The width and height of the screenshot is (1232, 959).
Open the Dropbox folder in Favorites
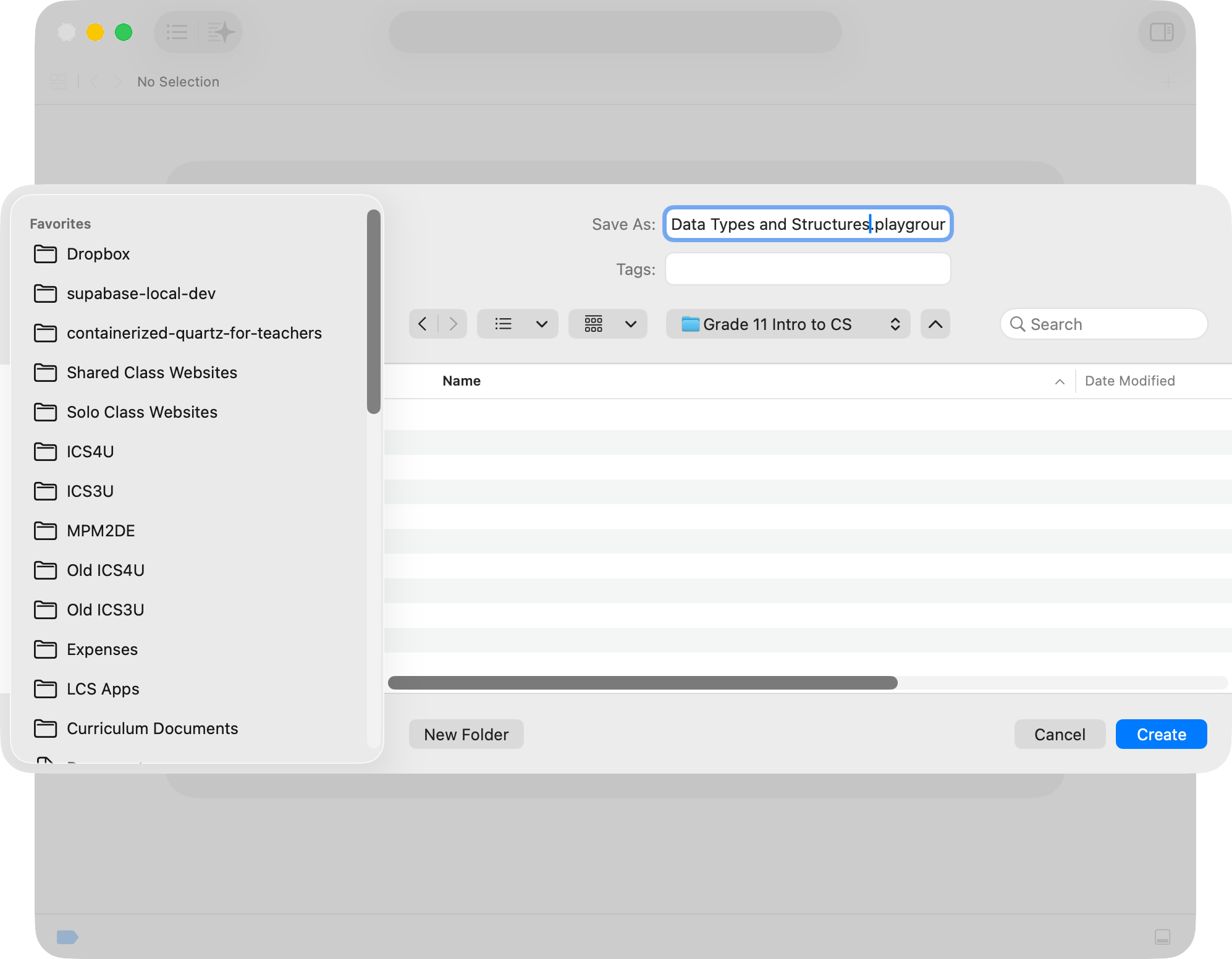click(98, 254)
